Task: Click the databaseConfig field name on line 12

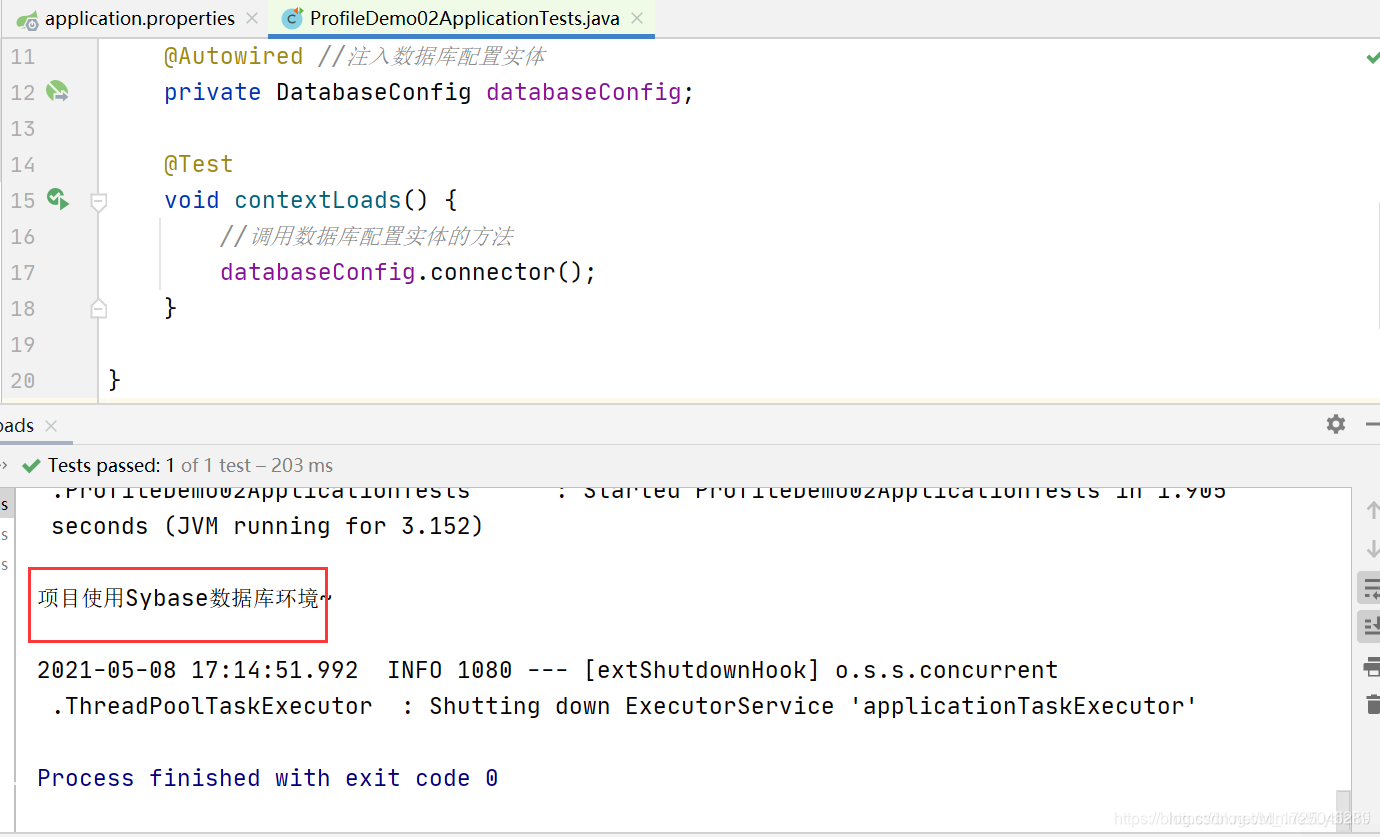Action: coord(584,92)
